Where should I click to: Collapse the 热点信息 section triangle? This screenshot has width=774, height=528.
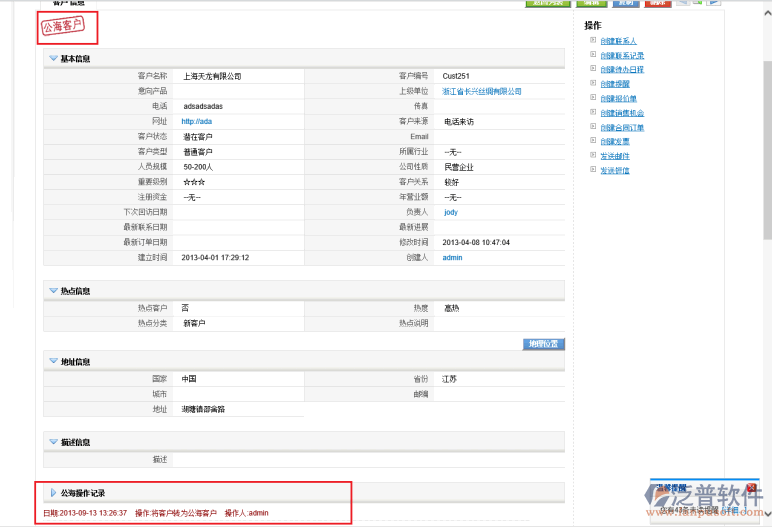[53, 291]
